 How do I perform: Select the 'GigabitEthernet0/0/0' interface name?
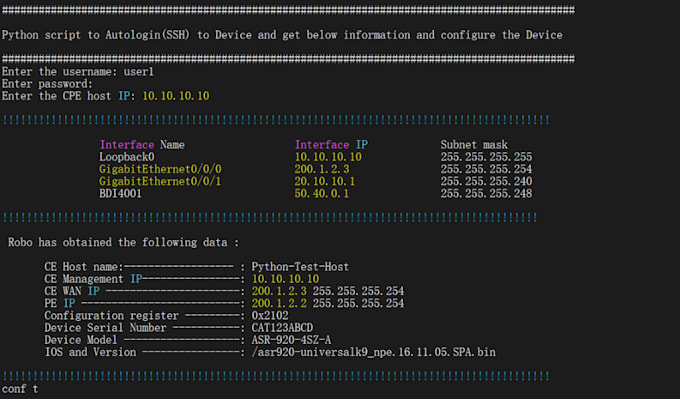pyautogui.click(x=160, y=169)
